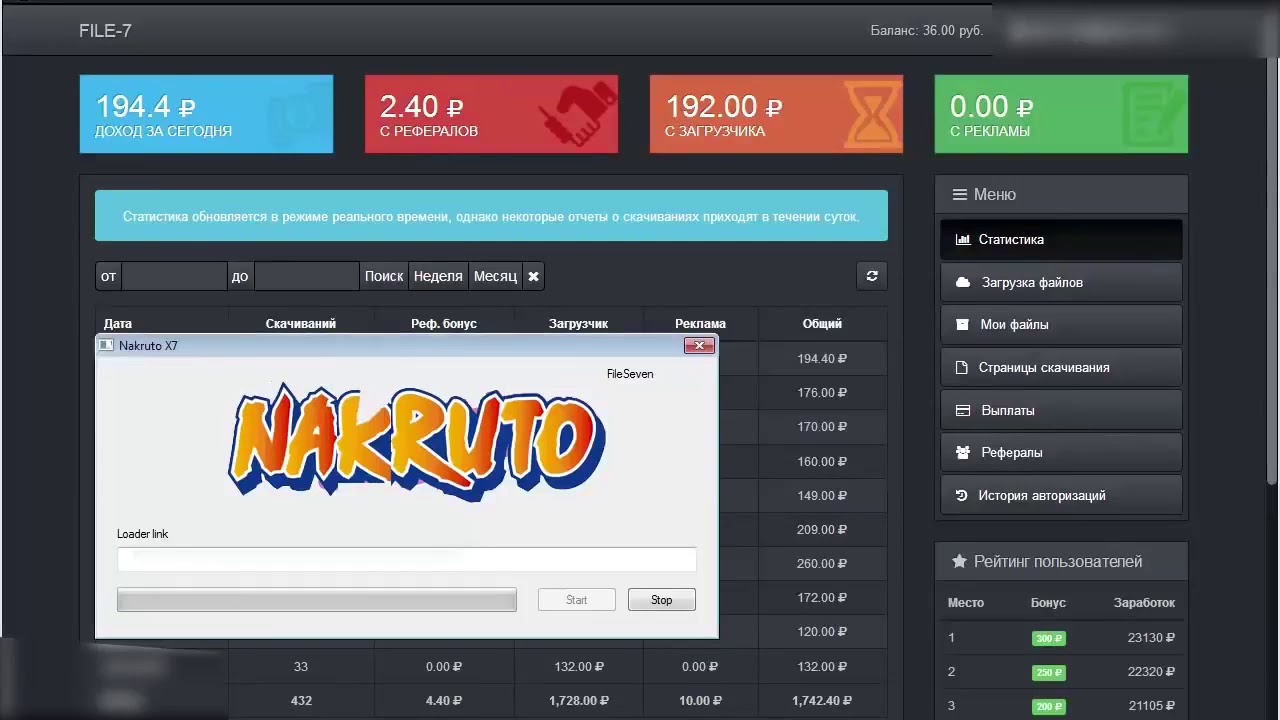Click the cloud icon beside Загрузка файлов

point(963,282)
